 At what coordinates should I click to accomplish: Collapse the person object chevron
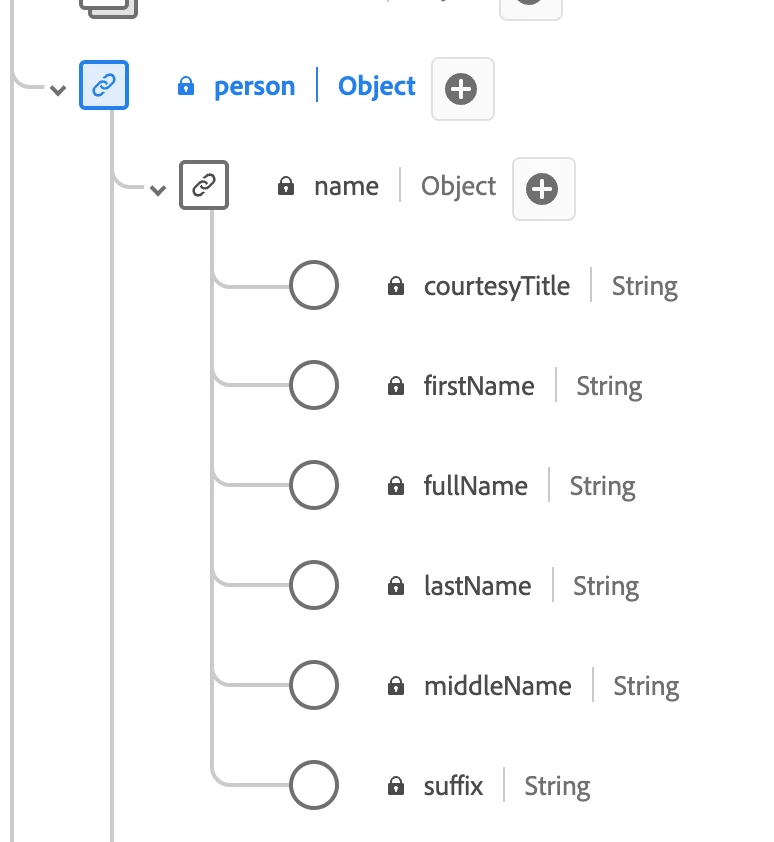pyautogui.click(x=58, y=91)
